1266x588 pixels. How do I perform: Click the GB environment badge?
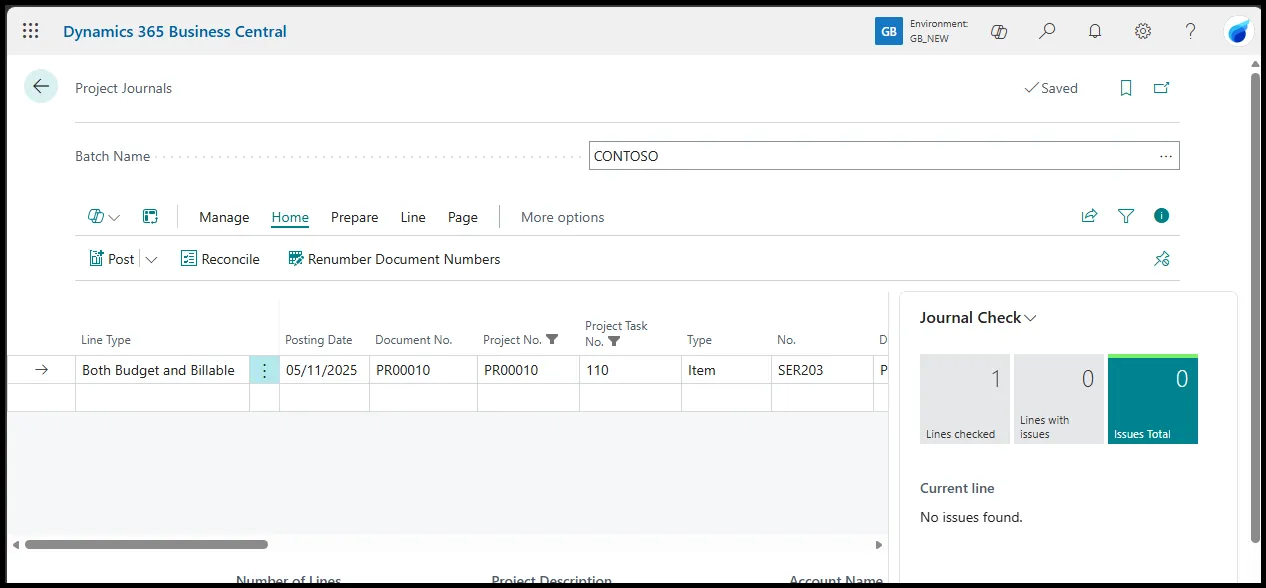point(888,31)
